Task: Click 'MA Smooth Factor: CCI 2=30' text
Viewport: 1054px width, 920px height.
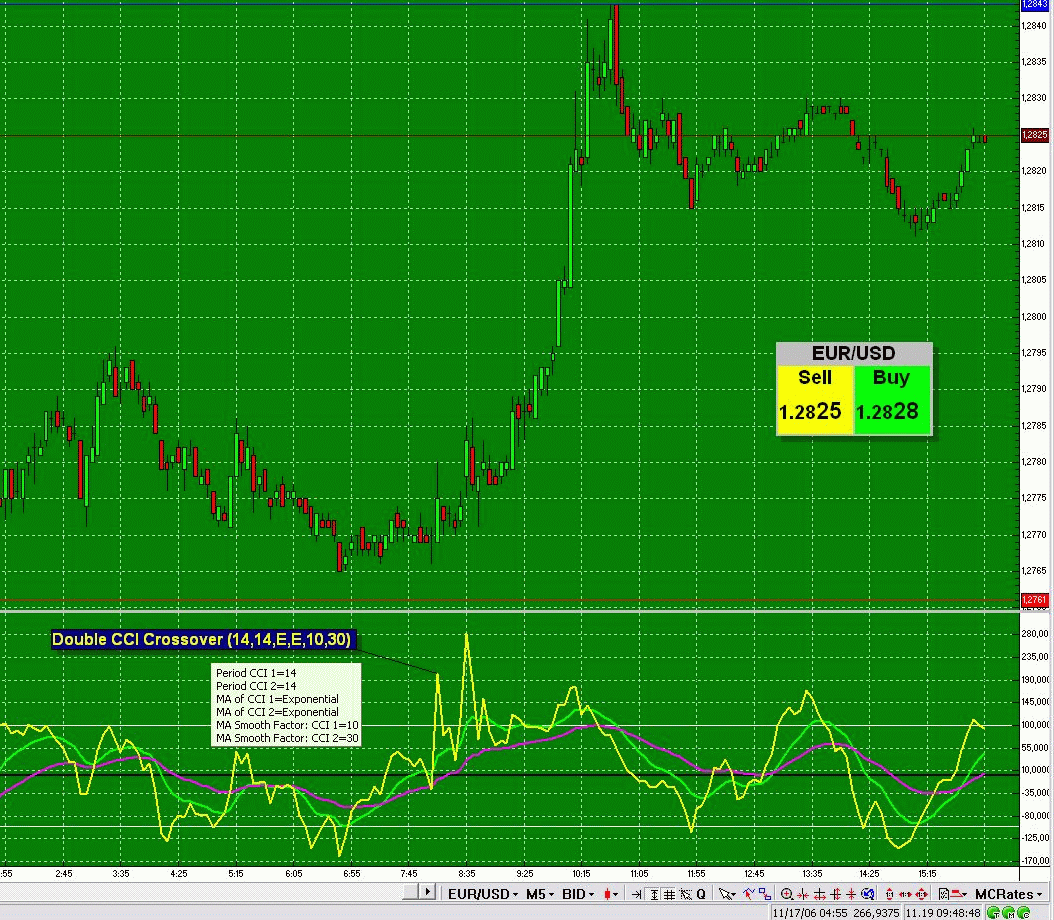Action: (x=287, y=738)
